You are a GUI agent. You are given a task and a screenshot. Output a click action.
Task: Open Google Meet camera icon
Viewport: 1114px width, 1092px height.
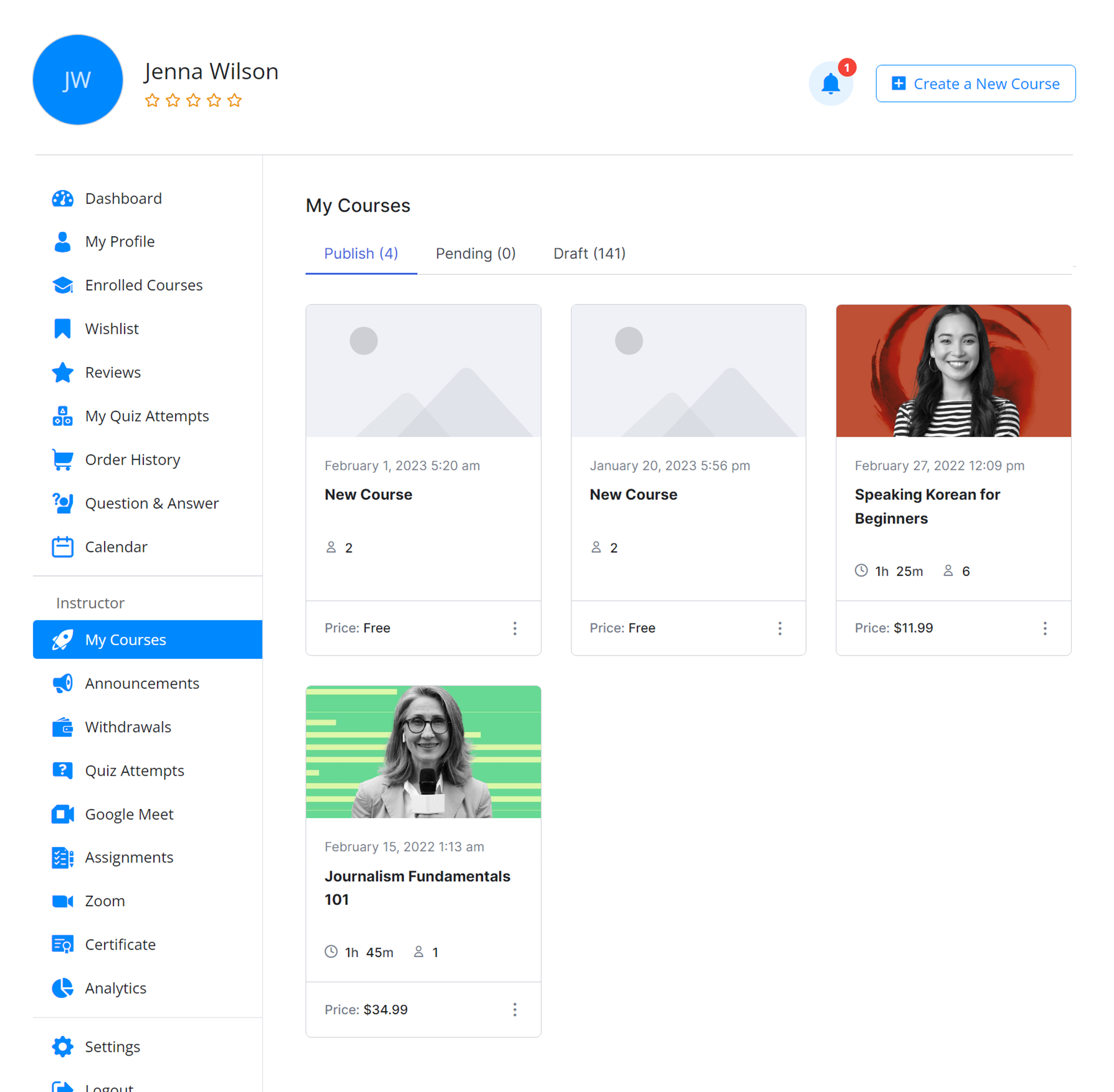point(62,814)
